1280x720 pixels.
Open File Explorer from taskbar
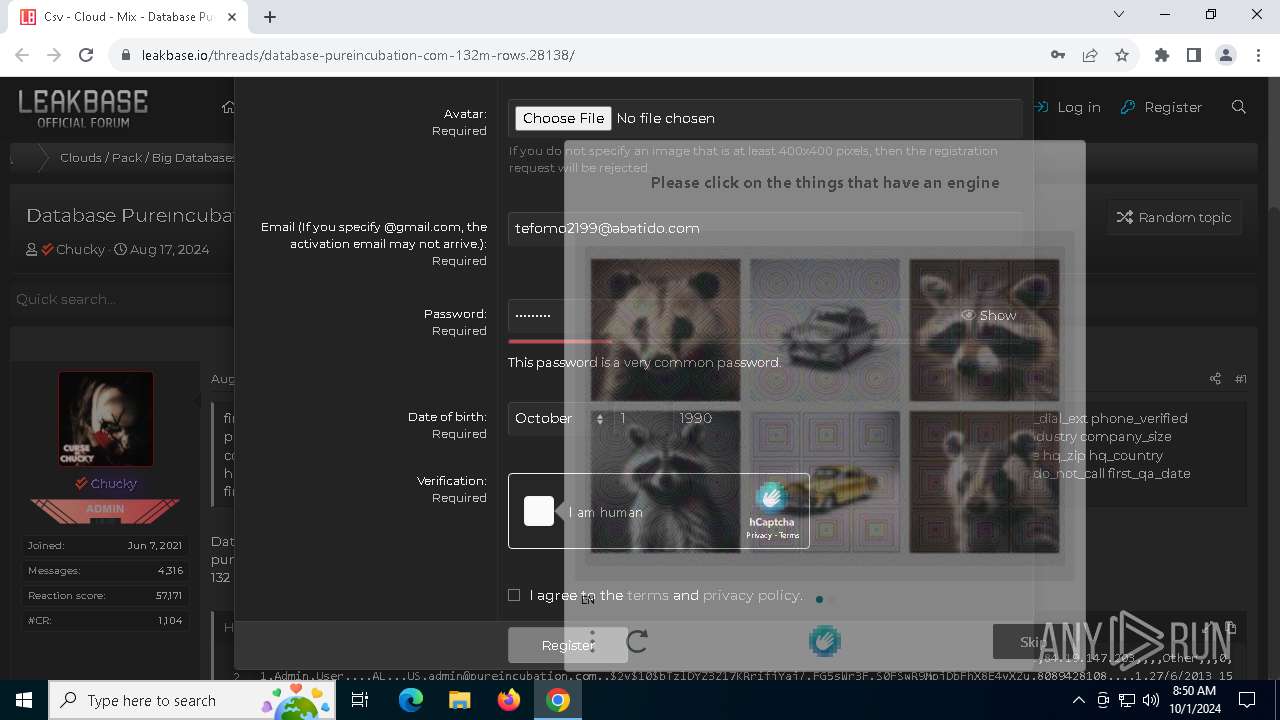(459, 700)
